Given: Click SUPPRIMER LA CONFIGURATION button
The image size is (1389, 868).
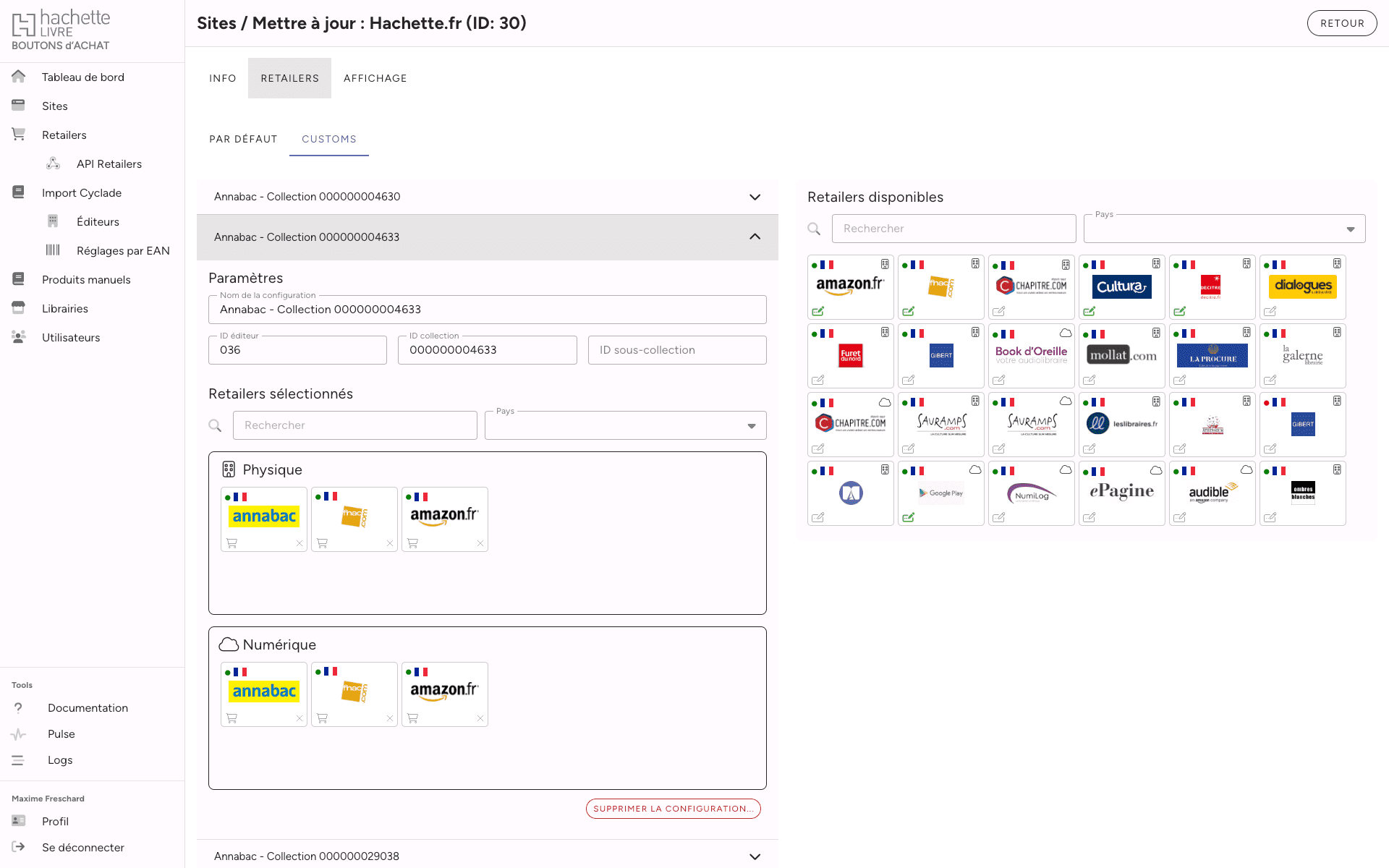Looking at the screenshot, I should [673, 809].
